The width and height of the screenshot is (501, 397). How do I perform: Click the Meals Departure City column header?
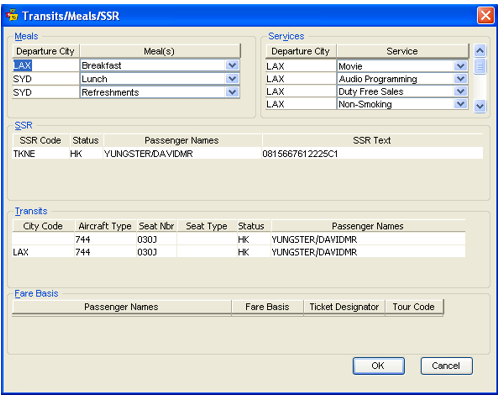pyautogui.click(x=46, y=51)
